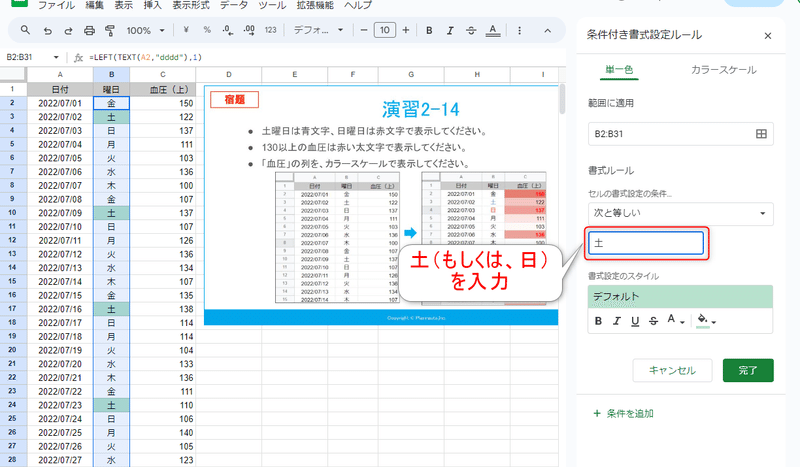This screenshot has height=467, width=800.
Task: Click the formula bar with LEFT formula
Action: point(327,57)
